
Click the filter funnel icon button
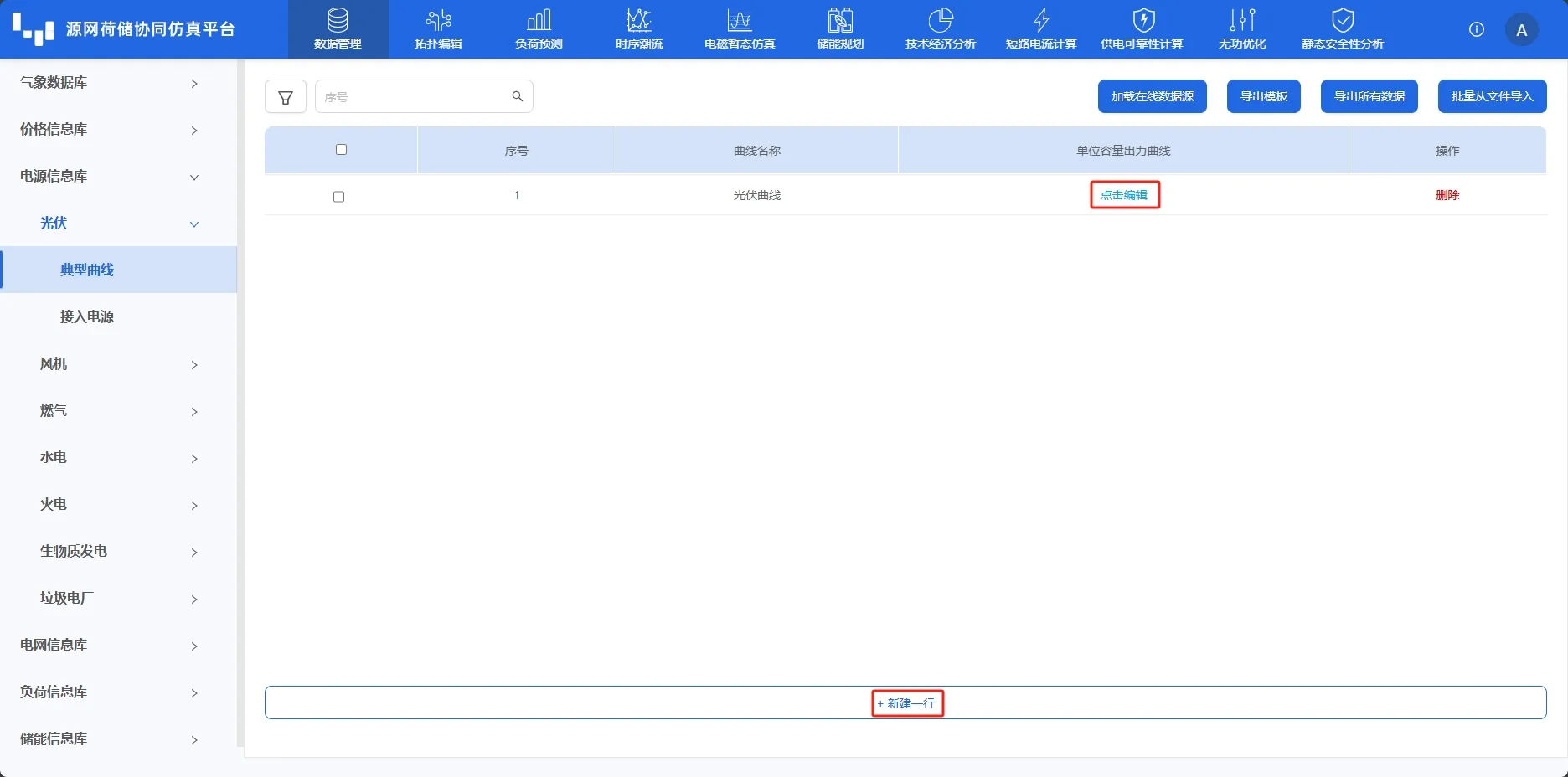coord(286,97)
